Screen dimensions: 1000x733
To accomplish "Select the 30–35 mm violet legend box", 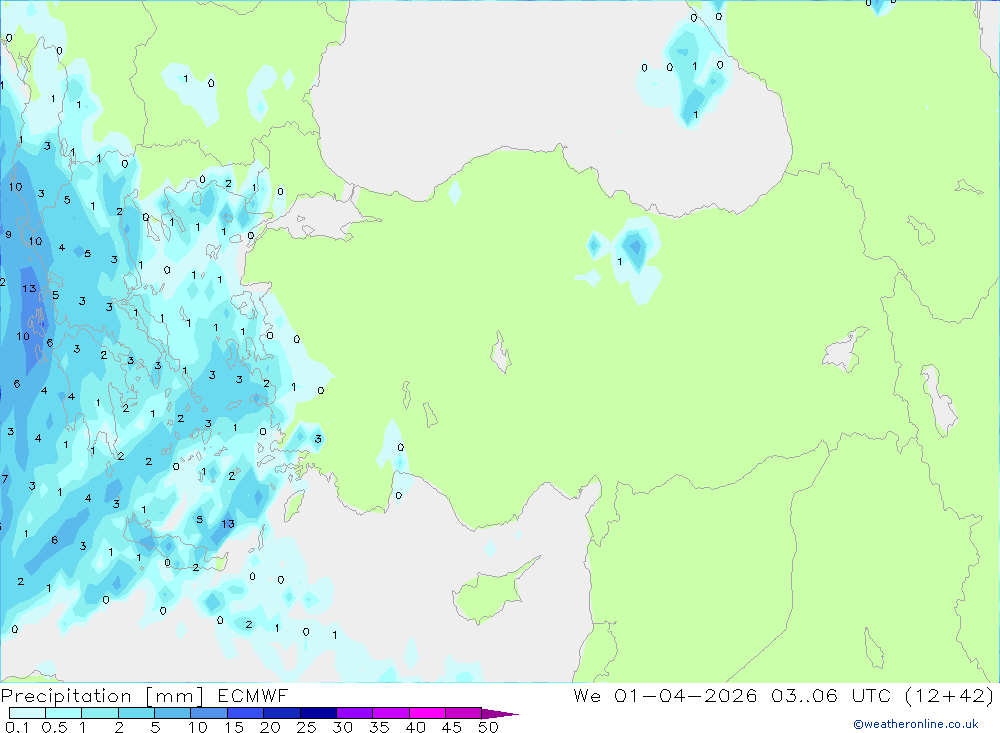I will pyautogui.click(x=355, y=713).
